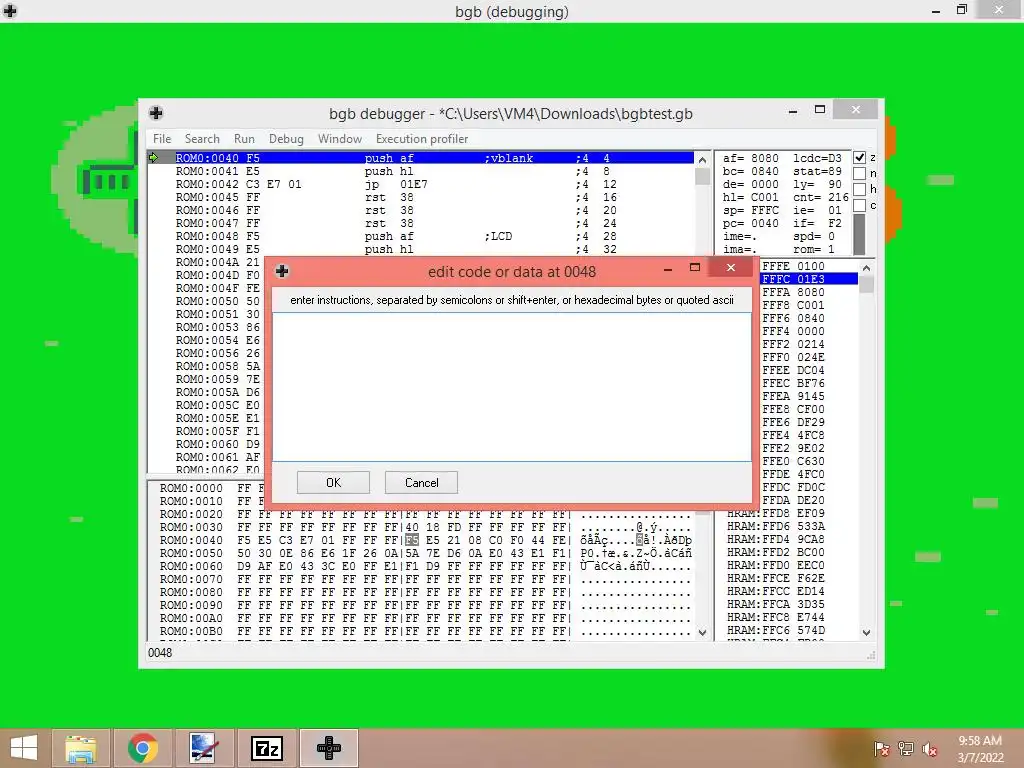1024x768 pixels.
Task: Click the stack pane scrollbar thumb
Action: [867, 284]
